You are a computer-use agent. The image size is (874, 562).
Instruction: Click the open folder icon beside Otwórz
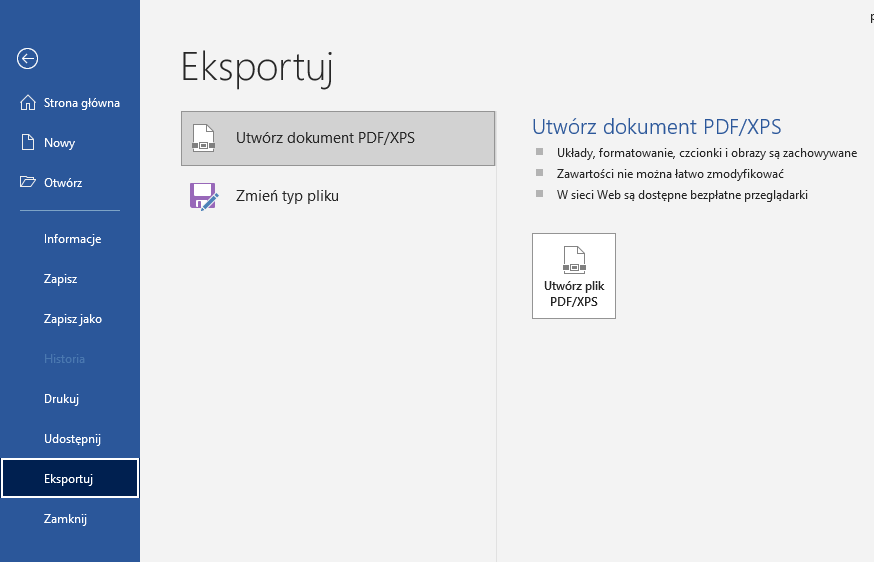(x=28, y=182)
